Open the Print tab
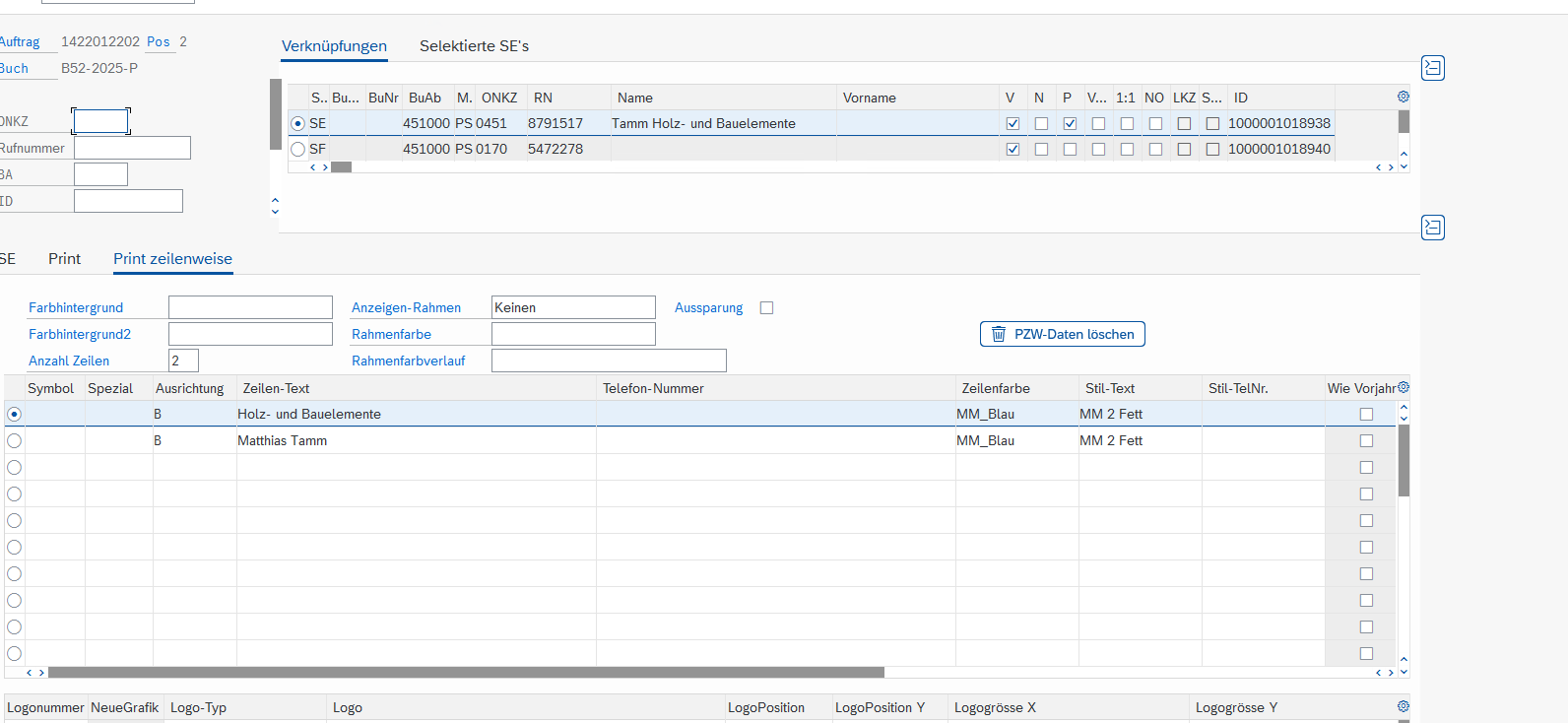This screenshot has width=1568, height=723. (x=64, y=258)
